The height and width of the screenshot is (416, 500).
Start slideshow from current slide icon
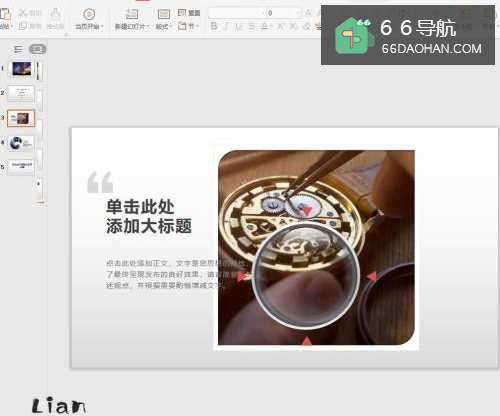[89, 14]
